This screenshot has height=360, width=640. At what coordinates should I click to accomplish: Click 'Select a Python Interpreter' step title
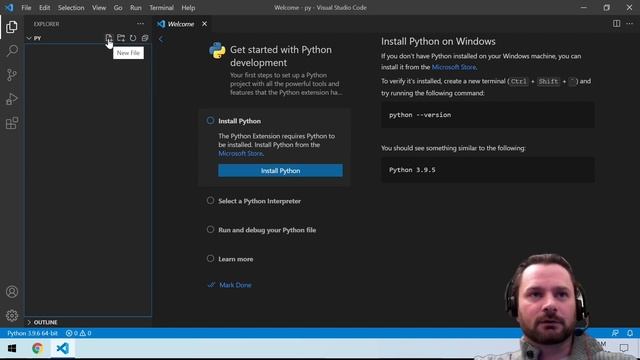pyautogui.click(x=260, y=201)
